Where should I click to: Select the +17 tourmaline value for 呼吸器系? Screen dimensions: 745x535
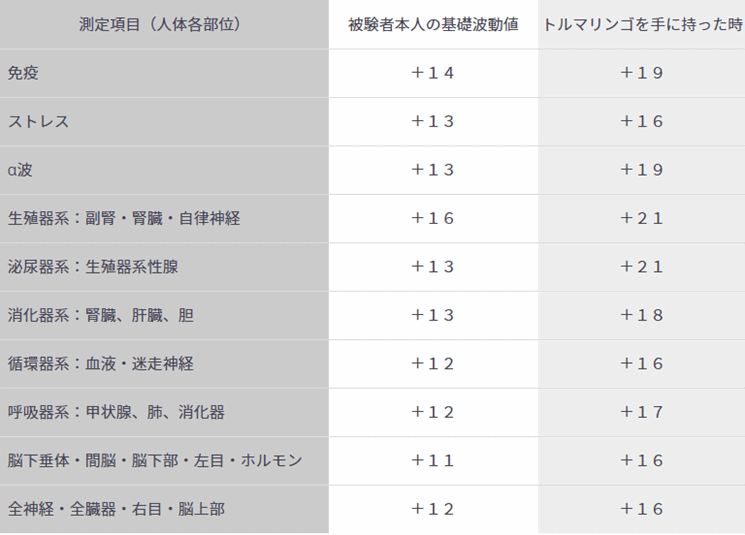[641, 412]
